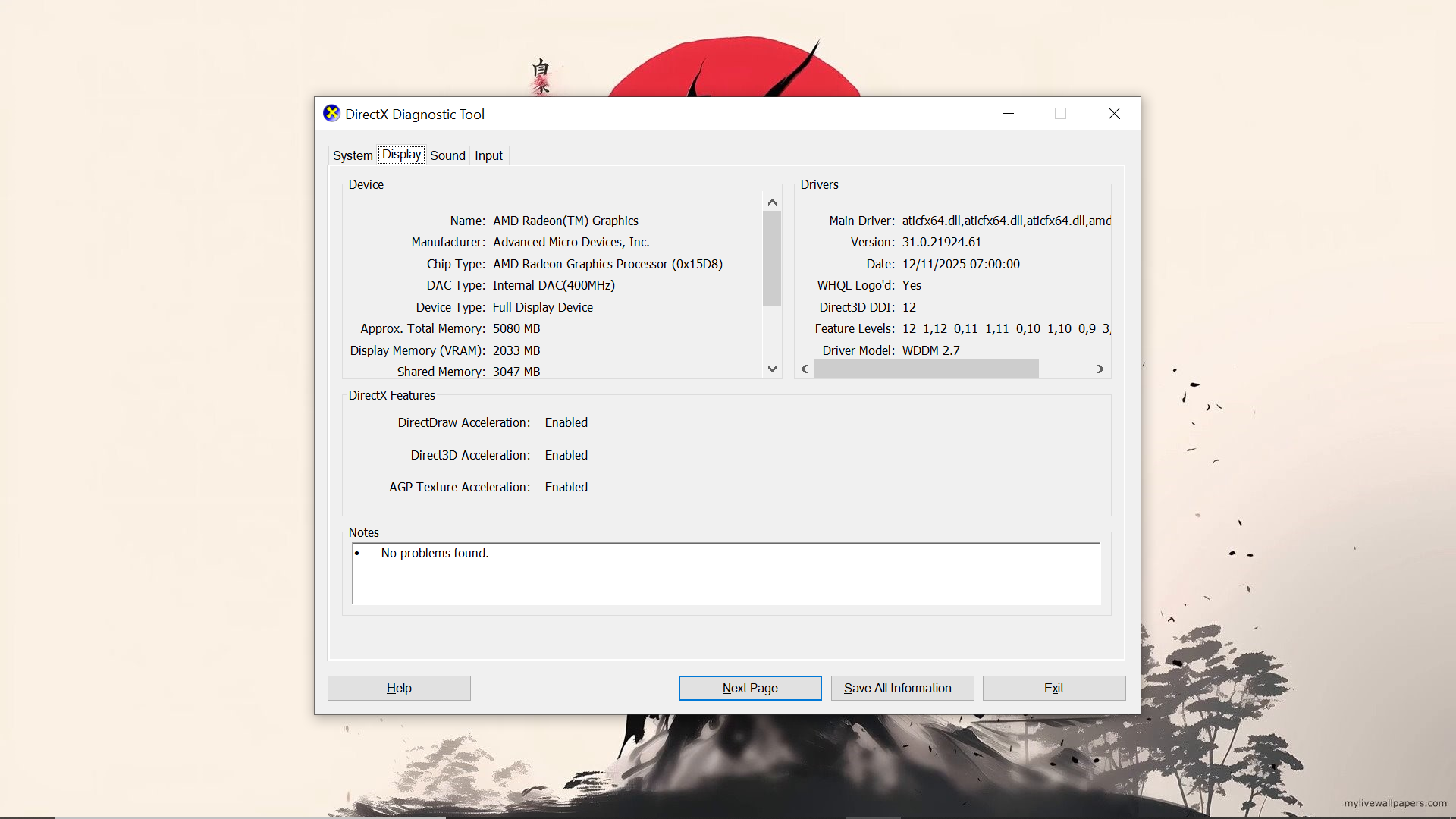Click the Main Driver file list
This screenshot has width=1456, height=819.
click(1006, 221)
